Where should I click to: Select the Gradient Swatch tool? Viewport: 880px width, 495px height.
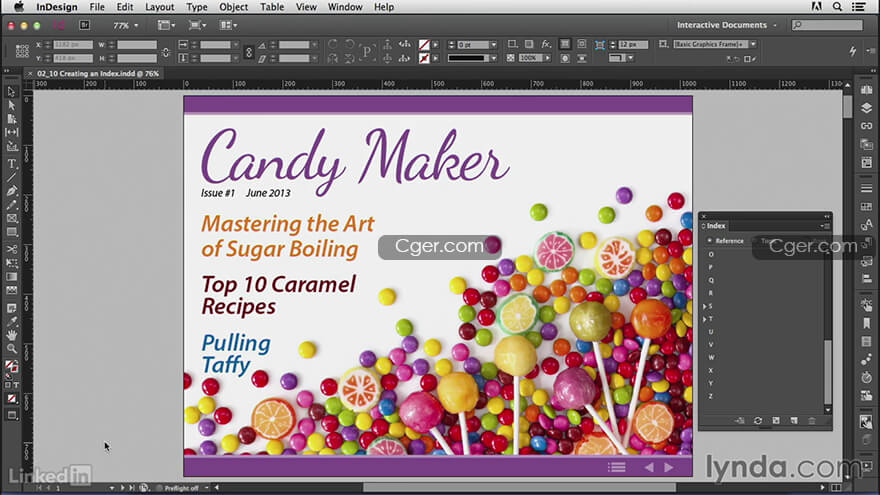11,277
